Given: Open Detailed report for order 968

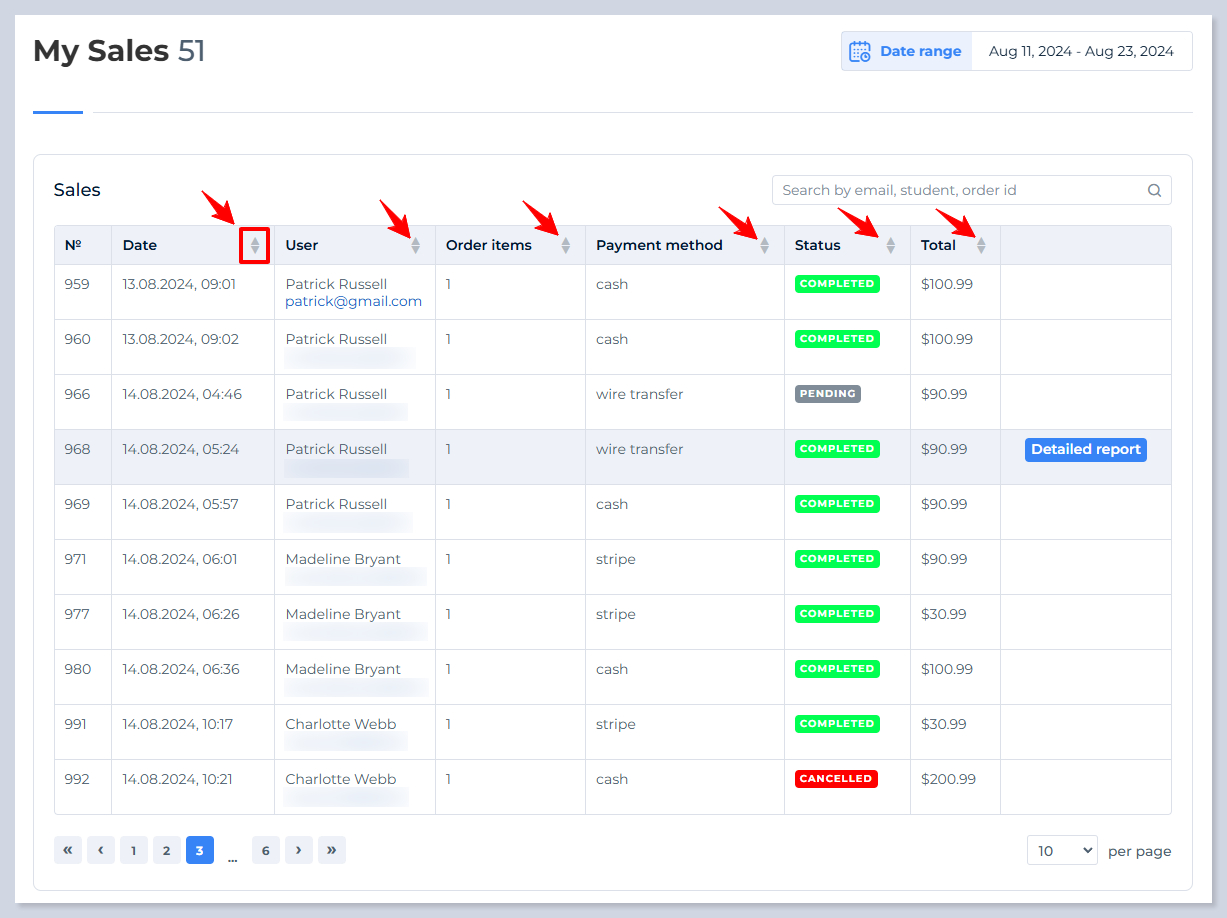Looking at the screenshot, I should tap(1085, 450).
